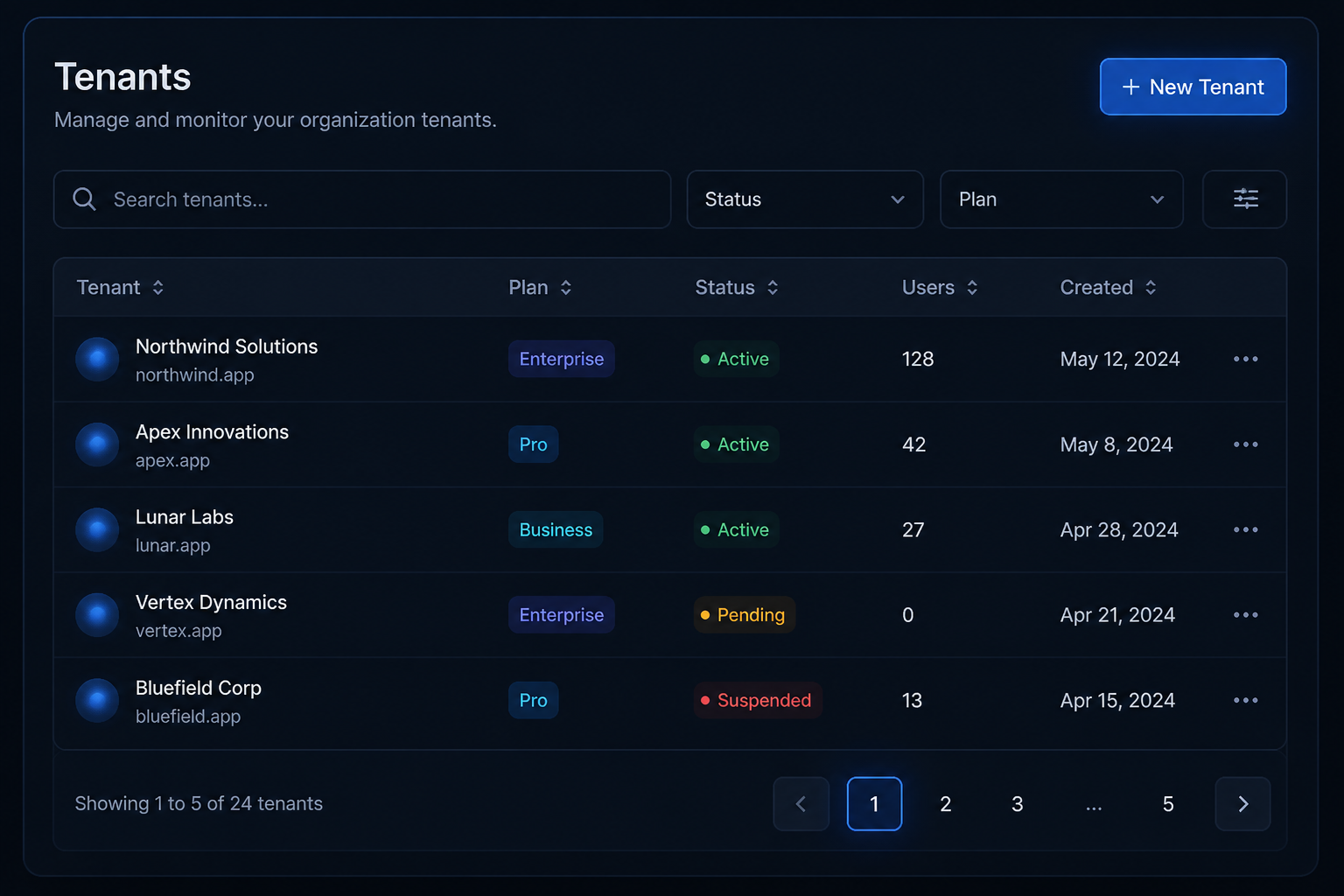Click user count 13
This screenshot has height=896, width=1344.
coord(912,700)
